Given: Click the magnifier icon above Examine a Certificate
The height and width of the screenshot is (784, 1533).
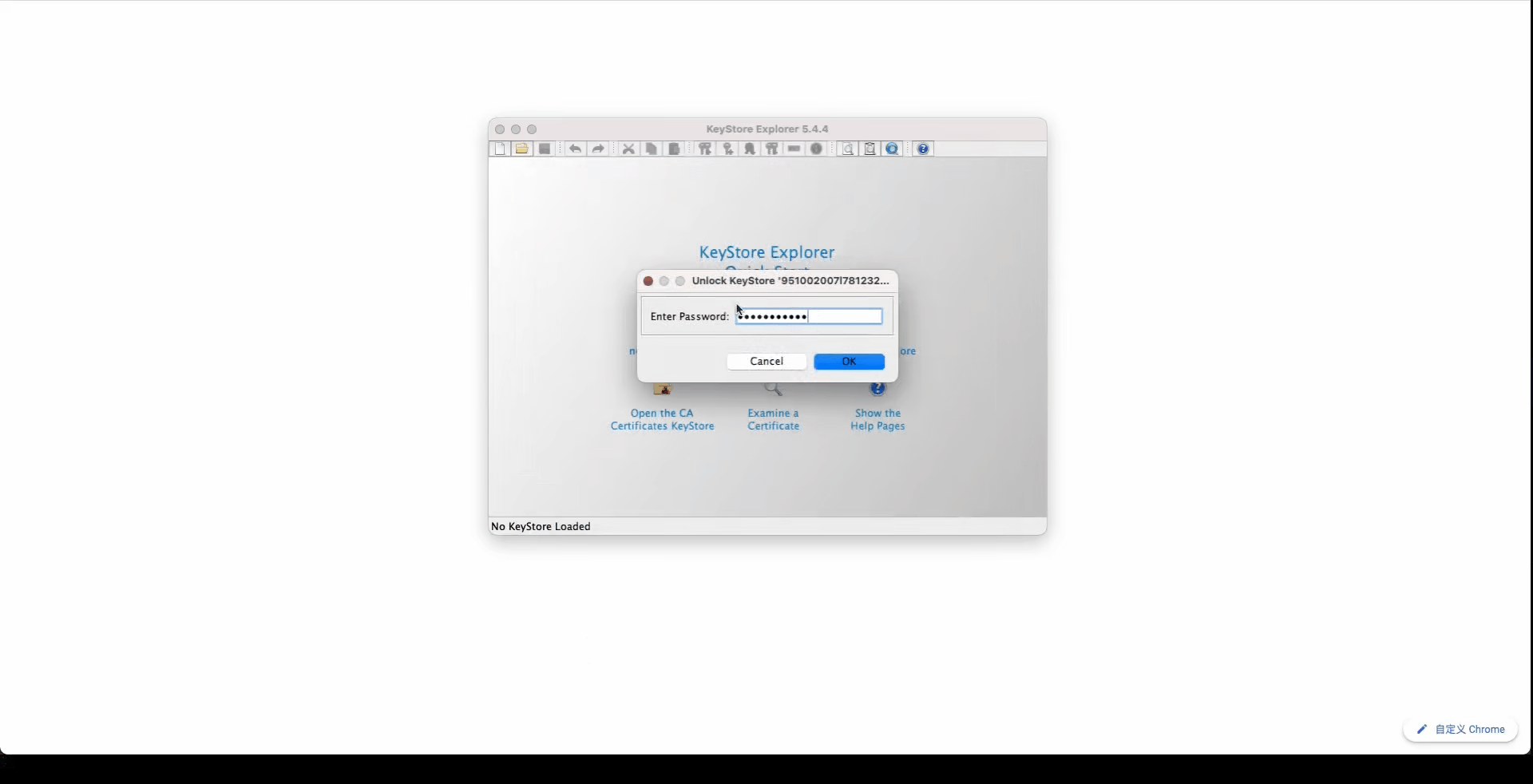Looking at the screenshot, I should tap(774, 390).
